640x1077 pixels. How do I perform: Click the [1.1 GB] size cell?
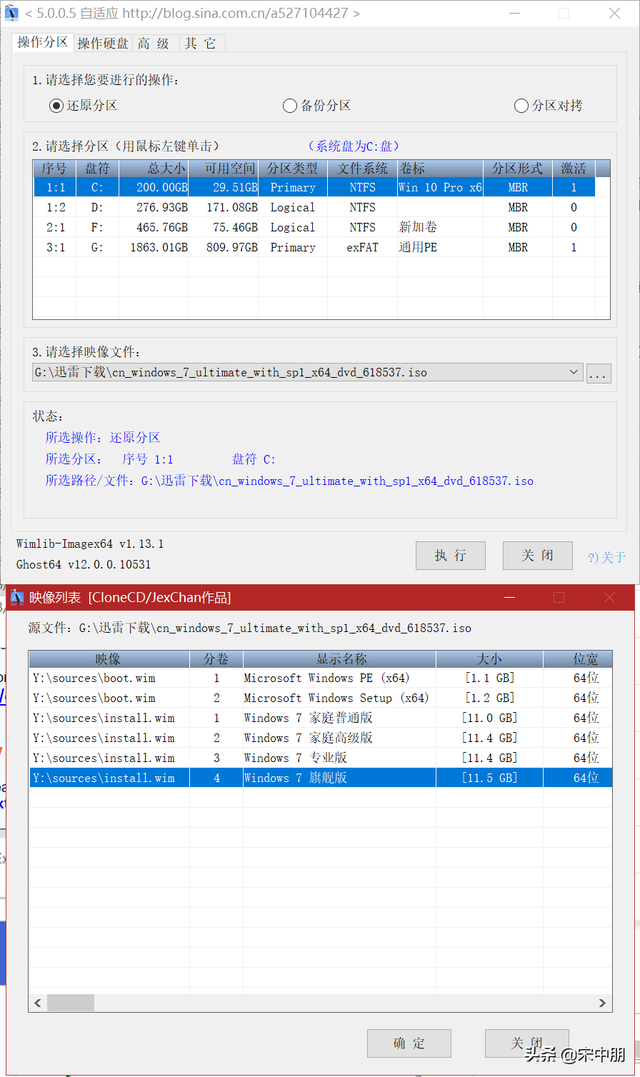(x=490, y=678)
